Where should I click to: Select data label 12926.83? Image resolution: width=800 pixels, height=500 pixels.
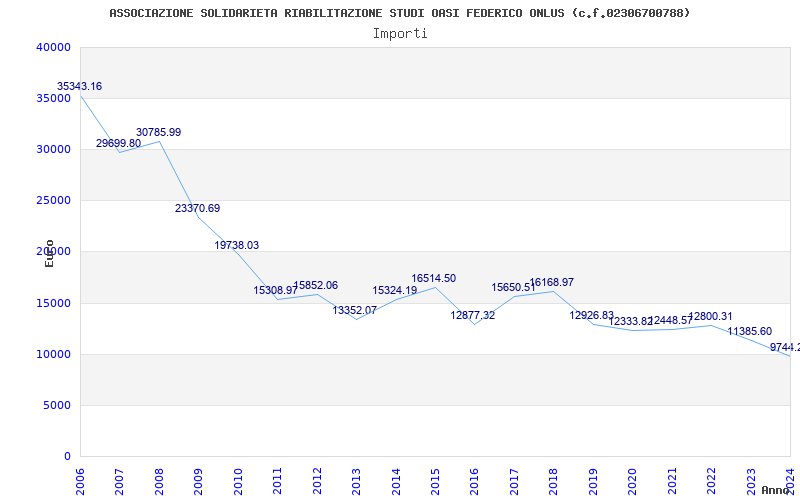pyautogui.click(x=591, y=315)
